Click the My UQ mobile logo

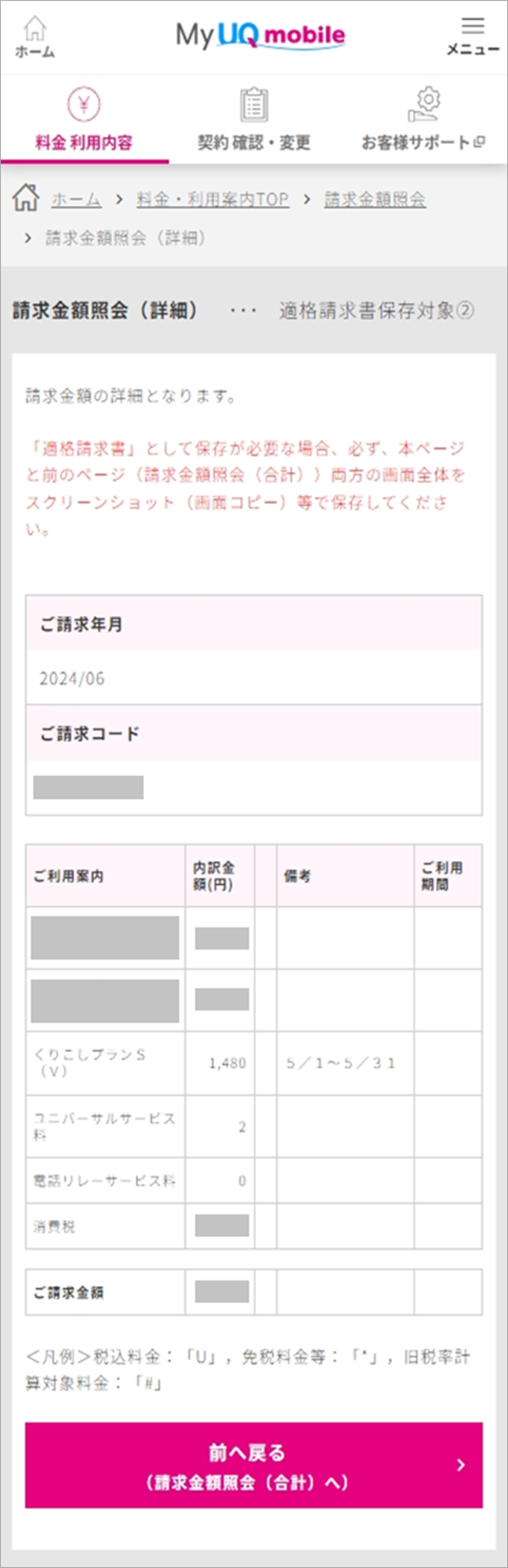[x=260, y=35]
